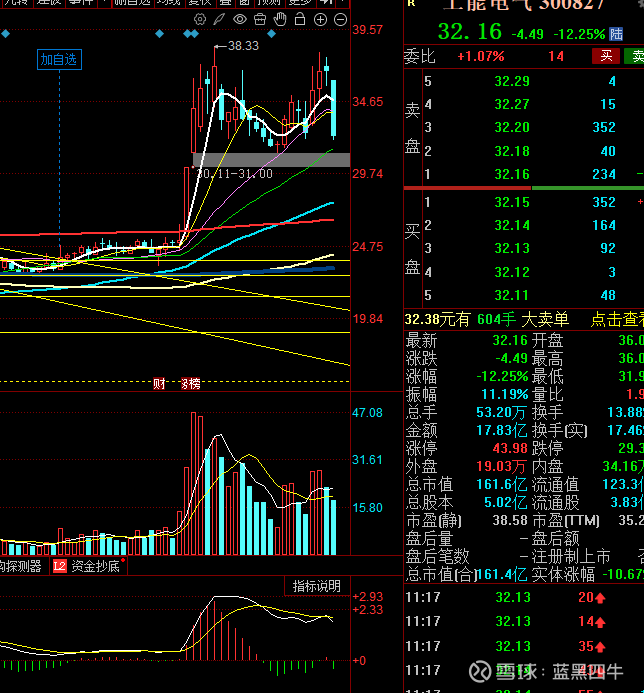644x693 pixels.
Task: Open chart settings gear icon
Action: pos(200,19)
